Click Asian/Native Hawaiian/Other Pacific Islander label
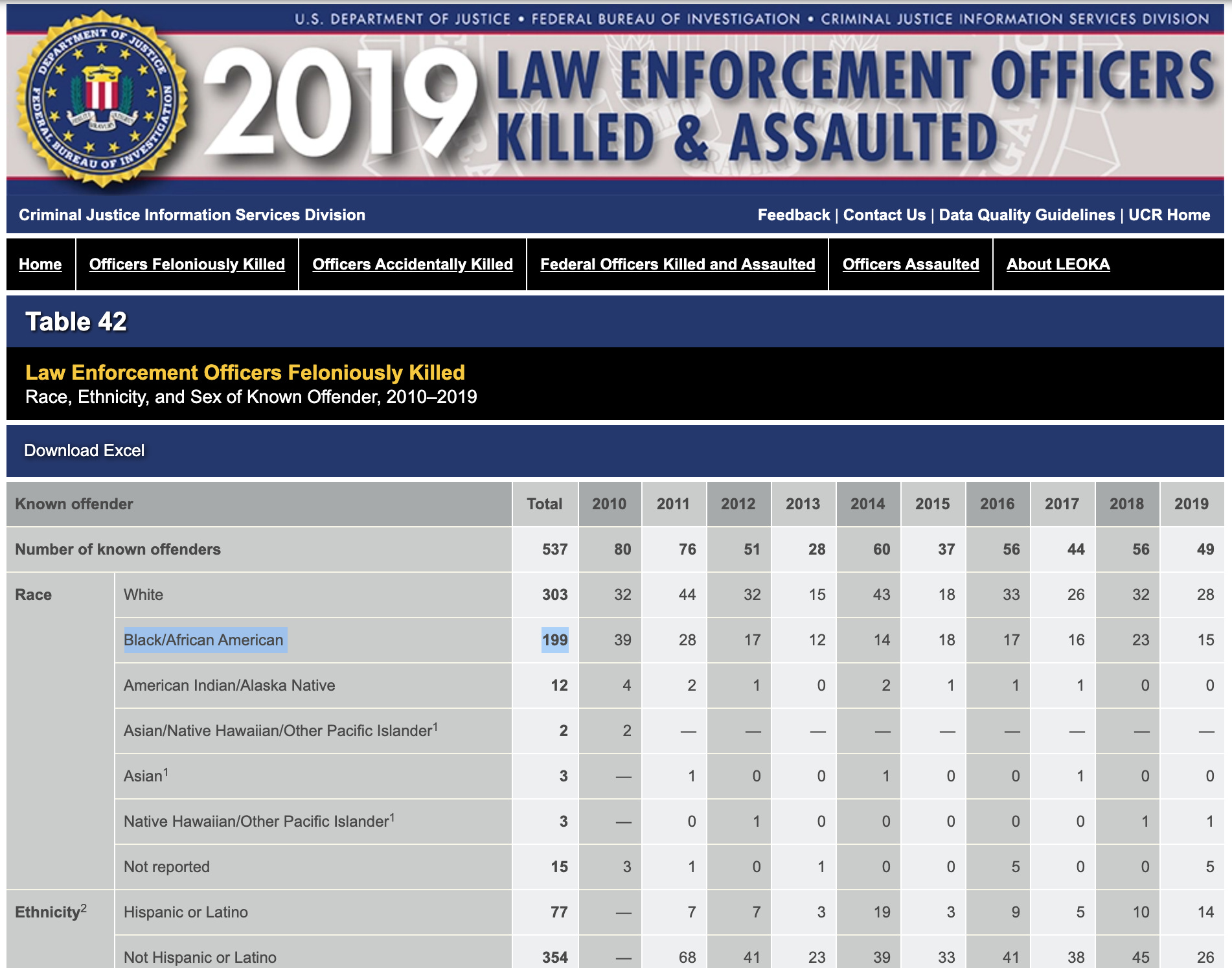 (x=280, y=730)
